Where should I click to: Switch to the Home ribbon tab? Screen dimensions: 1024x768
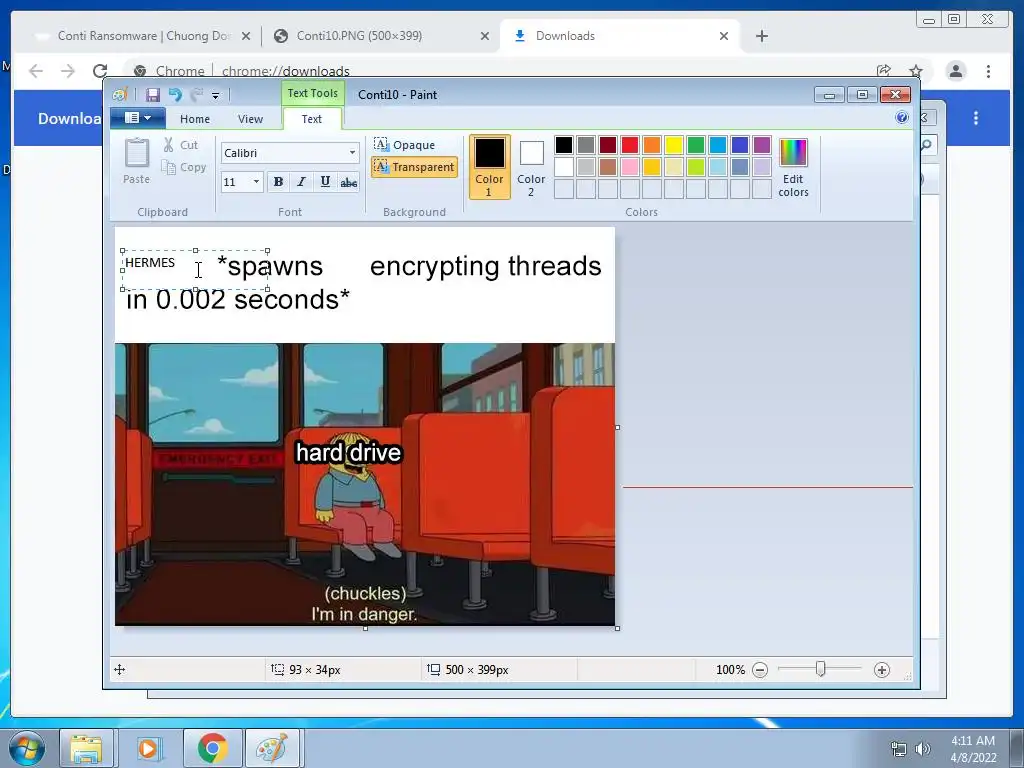[195, 119]
